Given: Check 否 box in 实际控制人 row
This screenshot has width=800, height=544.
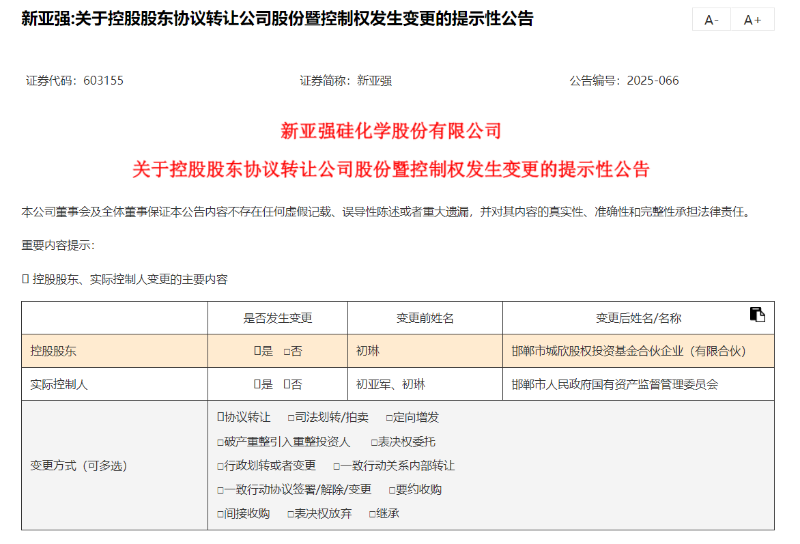Looking at the screenshot, I should click(x=287, y=384).
